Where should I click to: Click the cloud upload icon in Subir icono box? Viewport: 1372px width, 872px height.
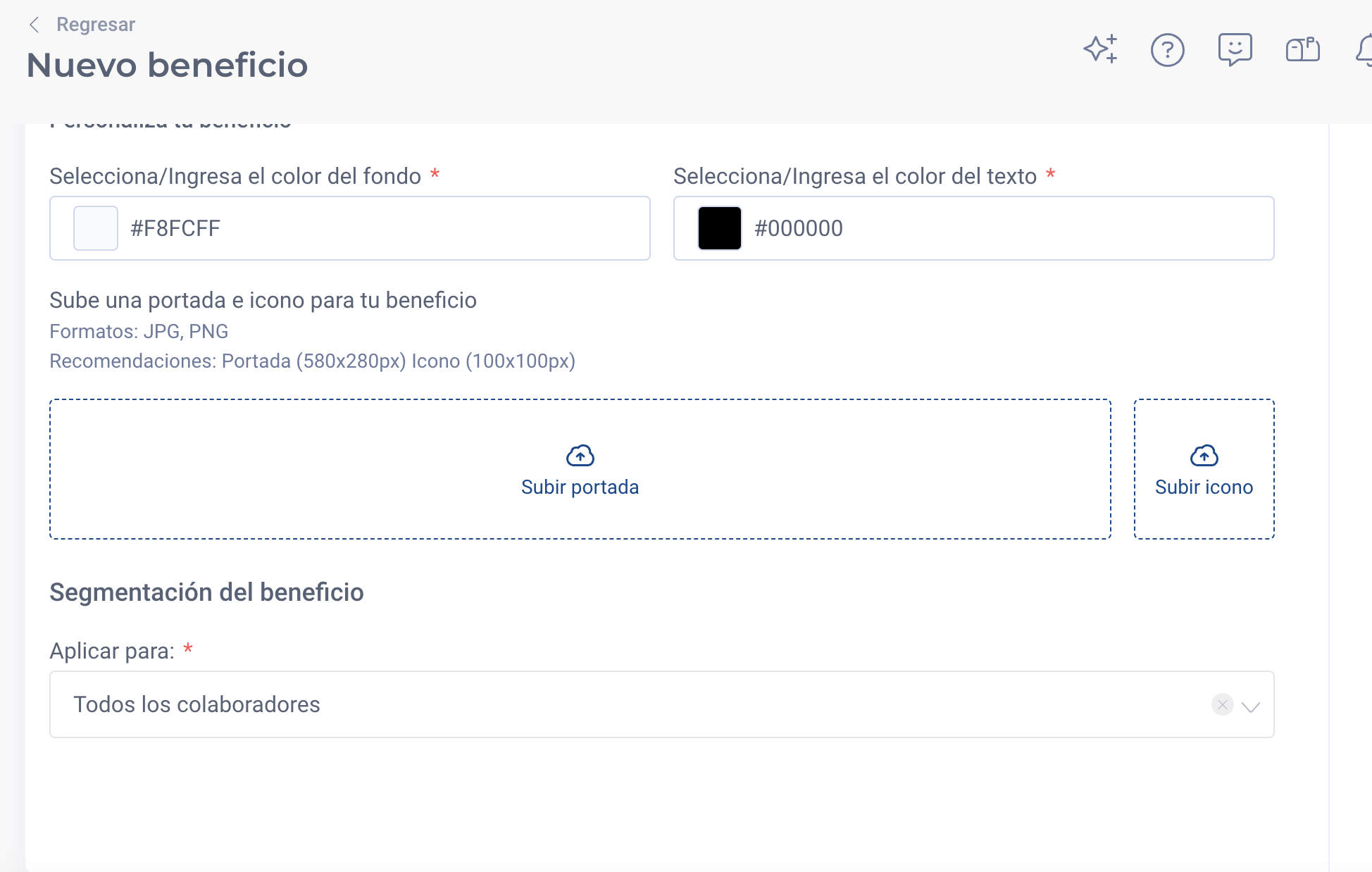(1204, 455)
